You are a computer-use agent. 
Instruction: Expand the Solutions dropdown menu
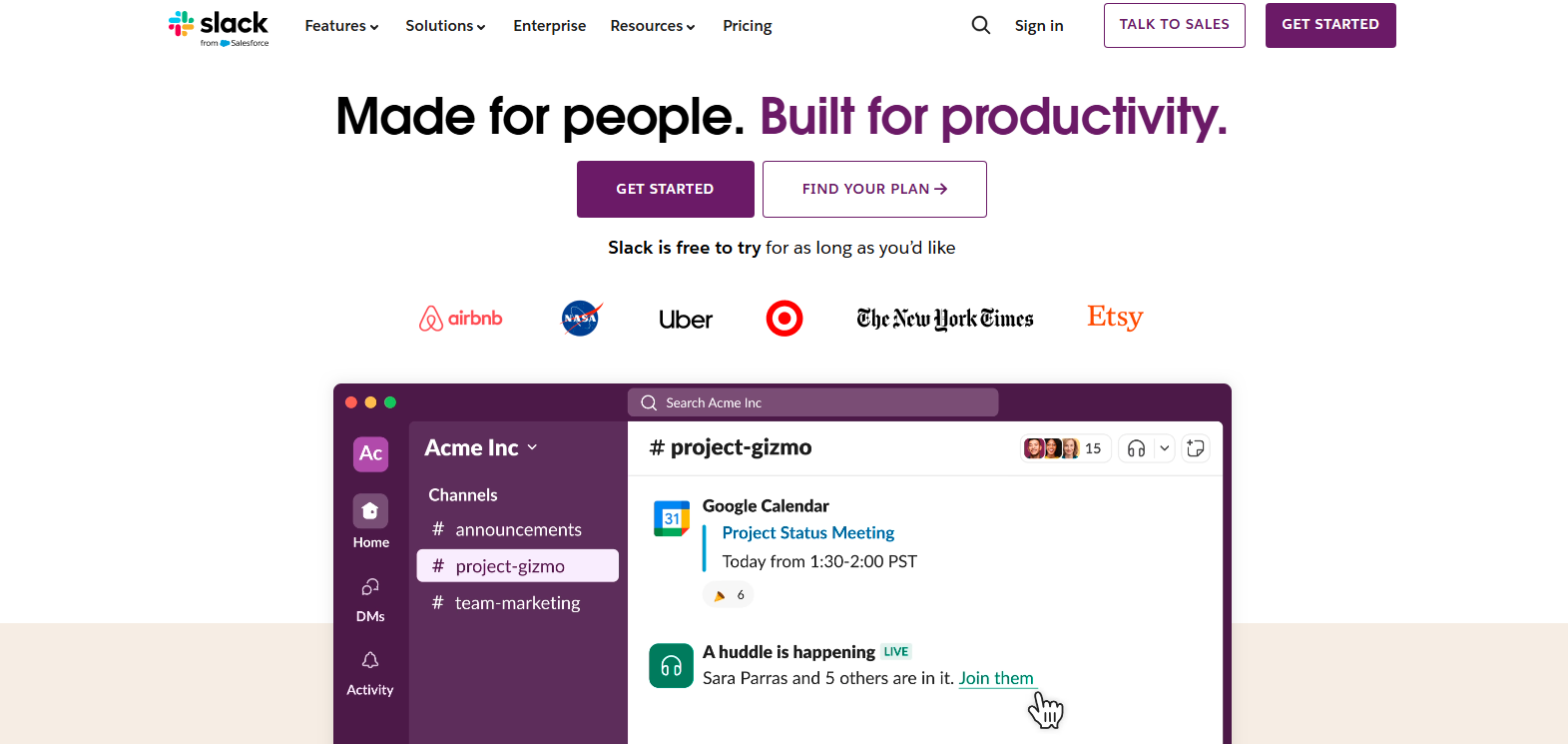click(445, 26)
